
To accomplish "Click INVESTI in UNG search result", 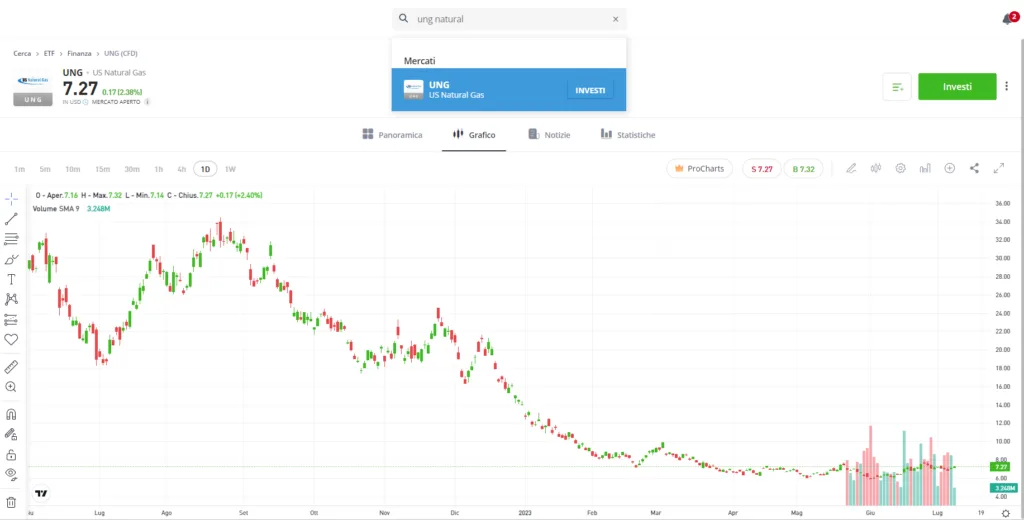I will pos(590,90).
